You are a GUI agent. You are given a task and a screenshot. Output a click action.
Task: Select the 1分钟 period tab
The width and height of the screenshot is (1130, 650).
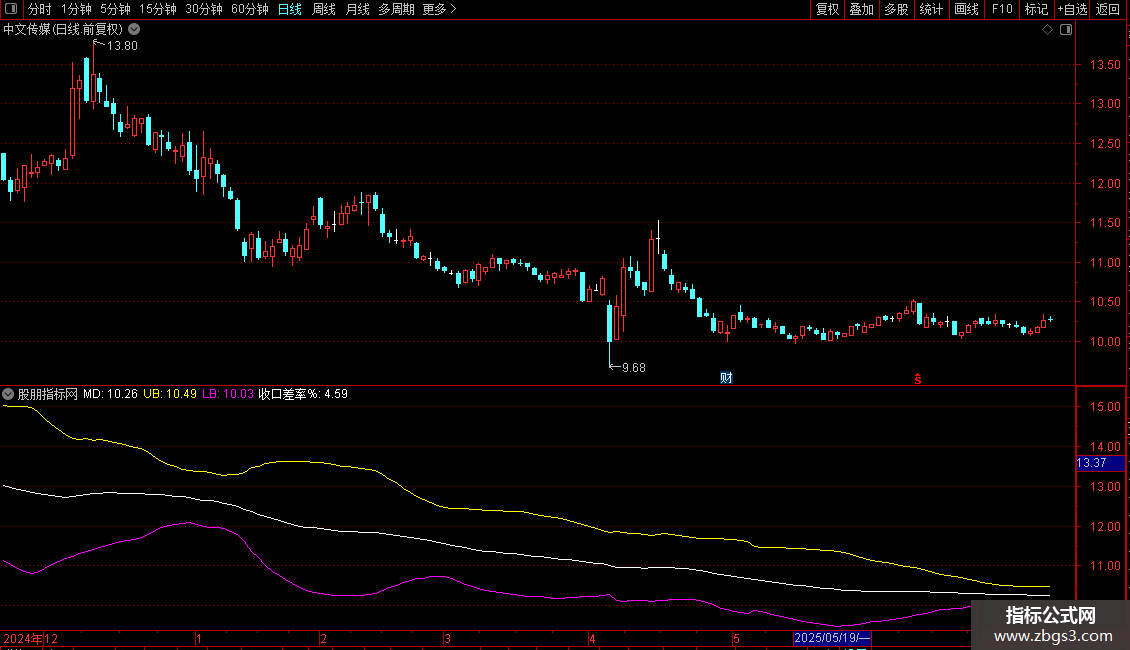(x=76, y=9)
